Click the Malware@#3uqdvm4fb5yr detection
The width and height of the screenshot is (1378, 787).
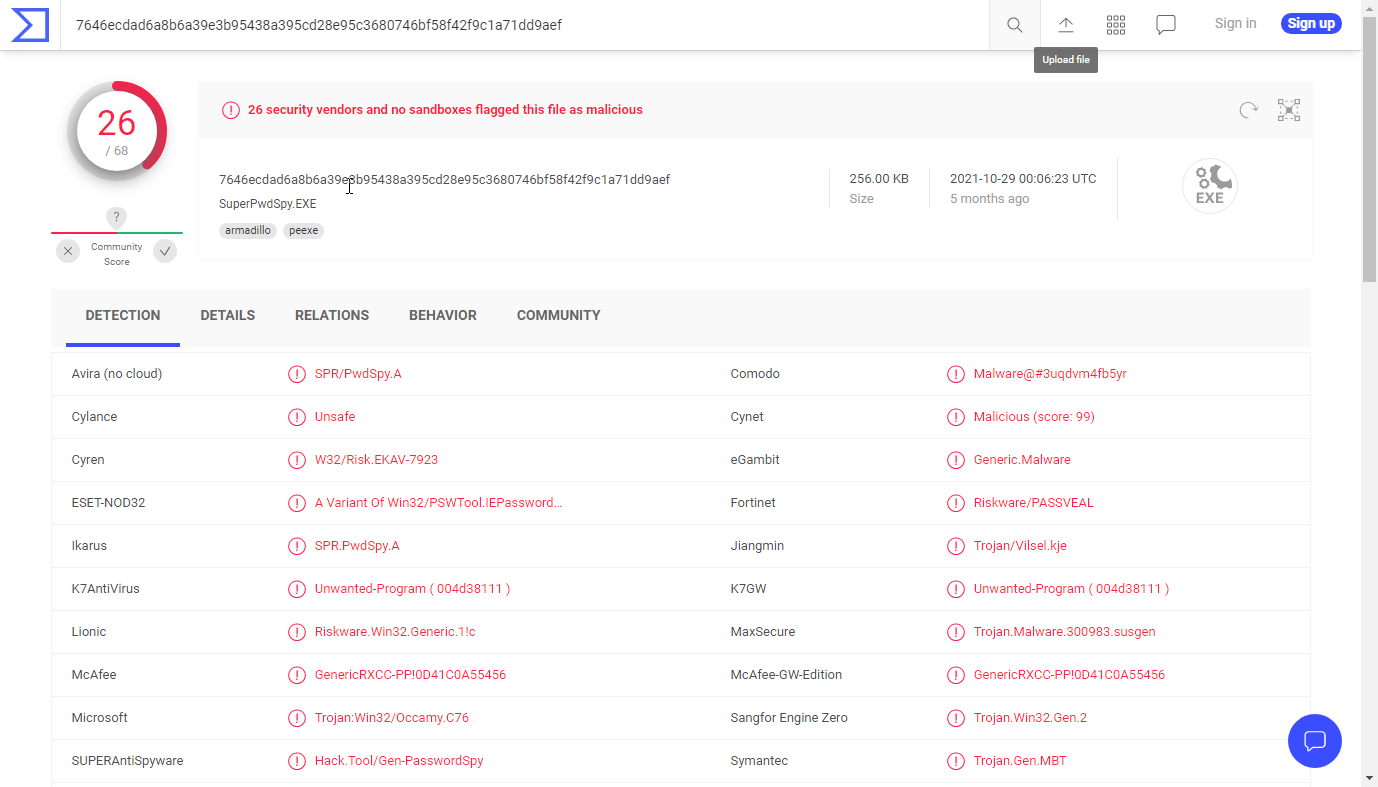point(1050,374)
